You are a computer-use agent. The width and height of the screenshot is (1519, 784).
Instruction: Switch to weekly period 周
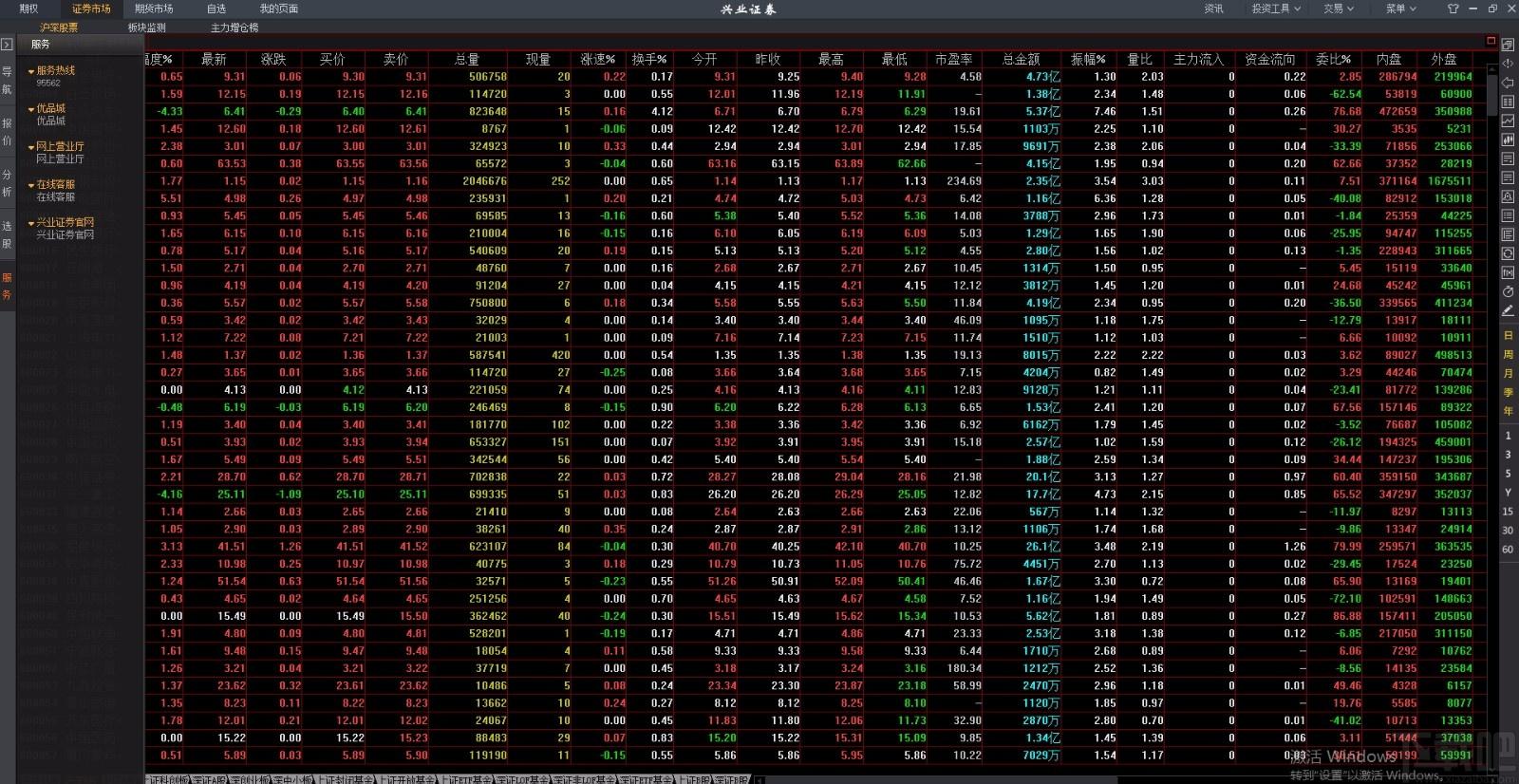(x=1508, y=354)
